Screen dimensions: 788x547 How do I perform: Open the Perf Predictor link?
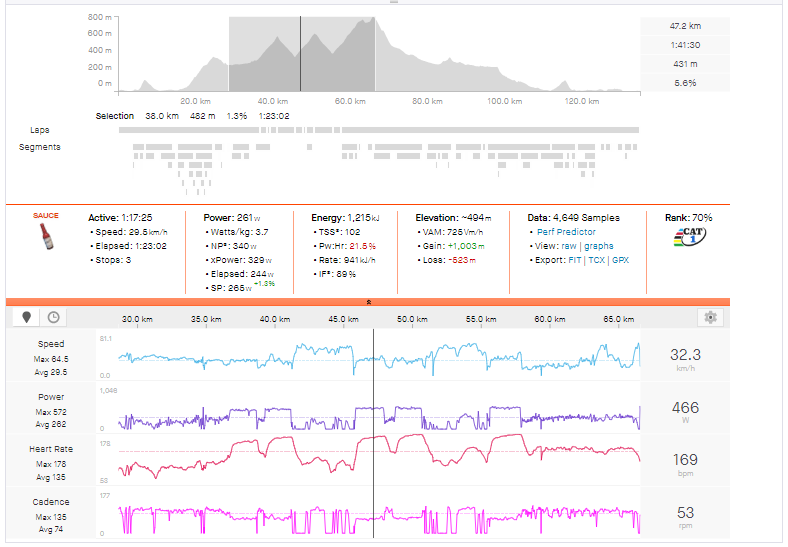click(x=566, y=232)
